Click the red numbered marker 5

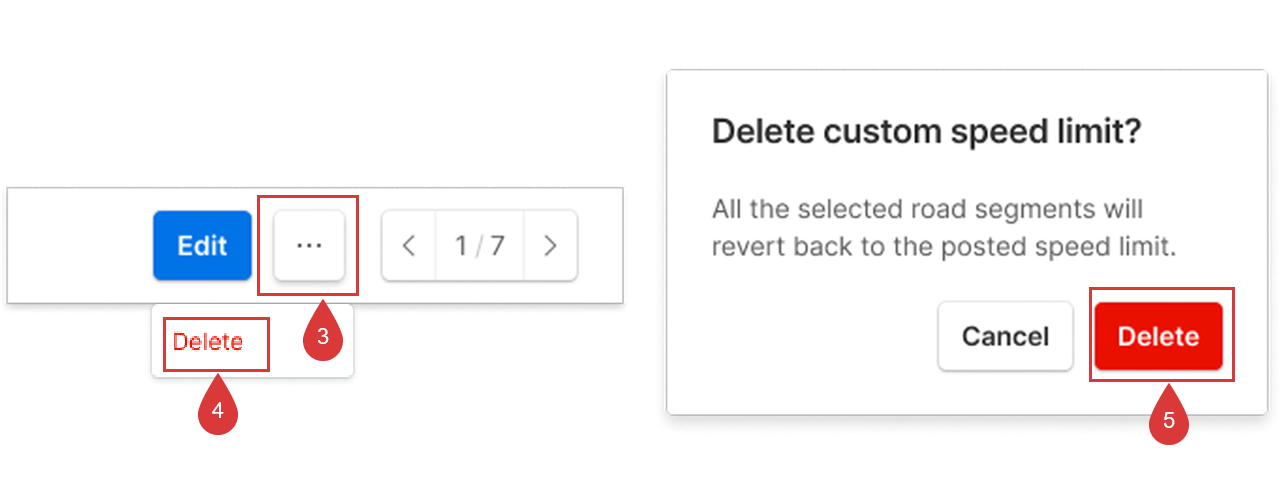click(1169, 420)
